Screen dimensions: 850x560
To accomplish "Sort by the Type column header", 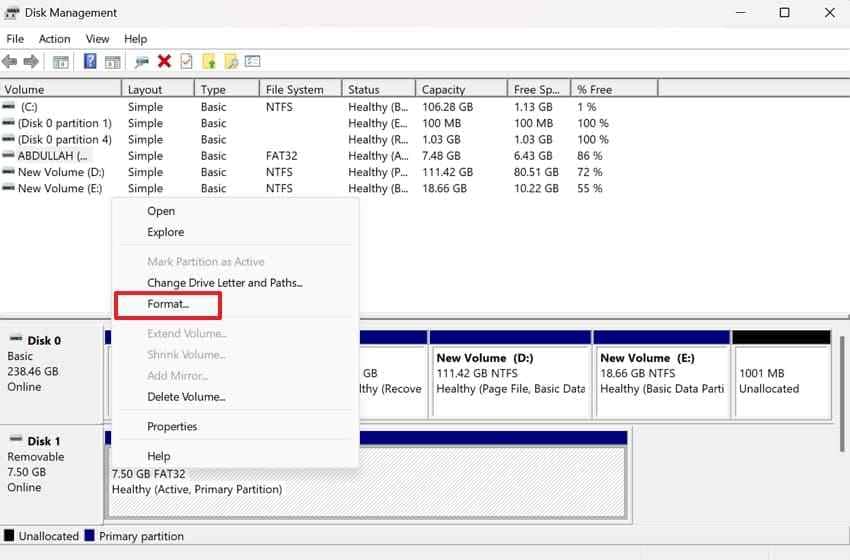I will (x=227, y=89).
